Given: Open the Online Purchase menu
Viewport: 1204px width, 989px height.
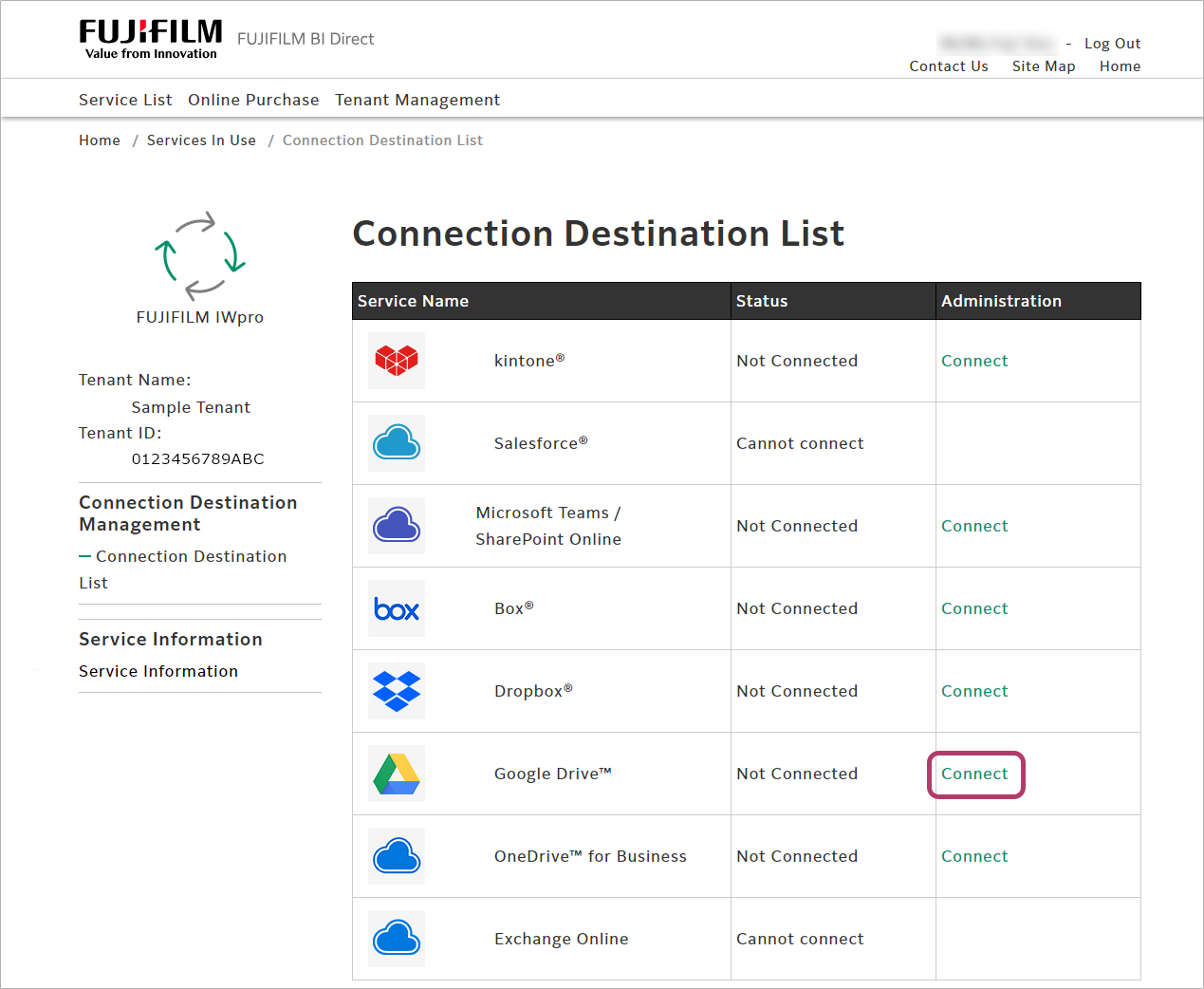Looking at the screenshot, I should click(253, 100).
